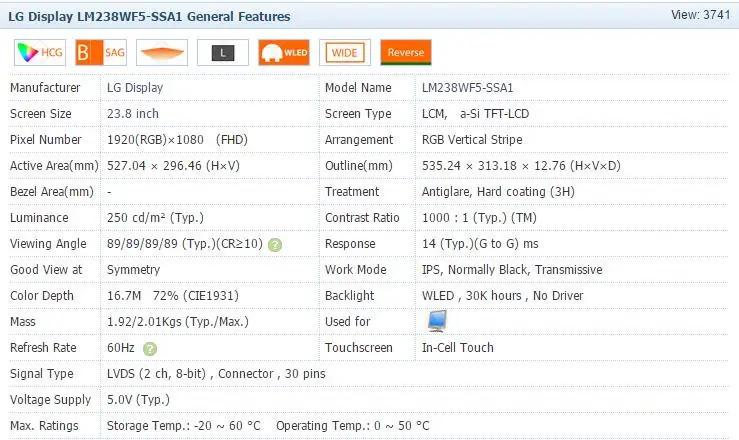Click the WLED backlight icon
The height and width of the screenshot is (440, 739).
coord(284,52)
